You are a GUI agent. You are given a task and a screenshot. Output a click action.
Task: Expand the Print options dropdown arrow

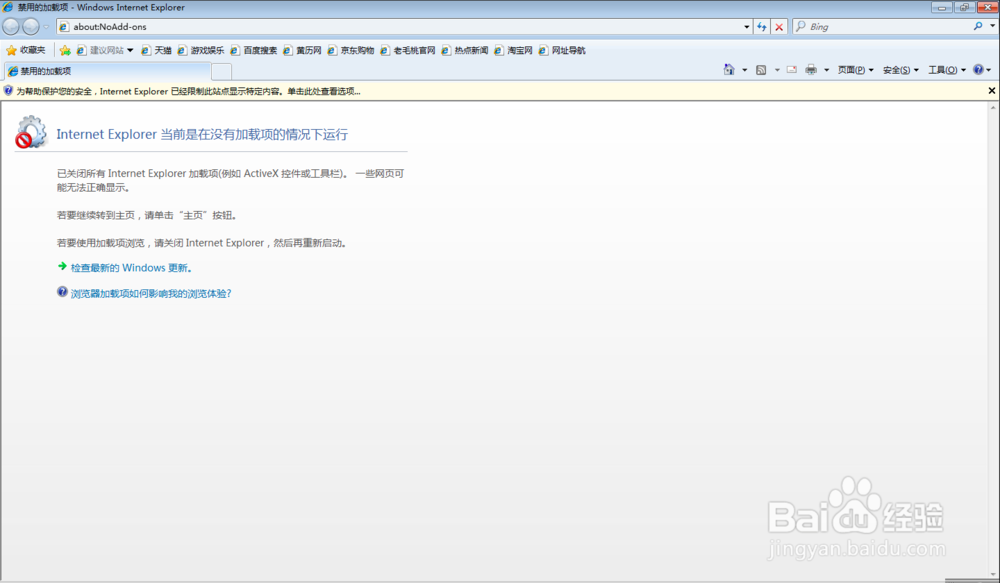point(827,70)
